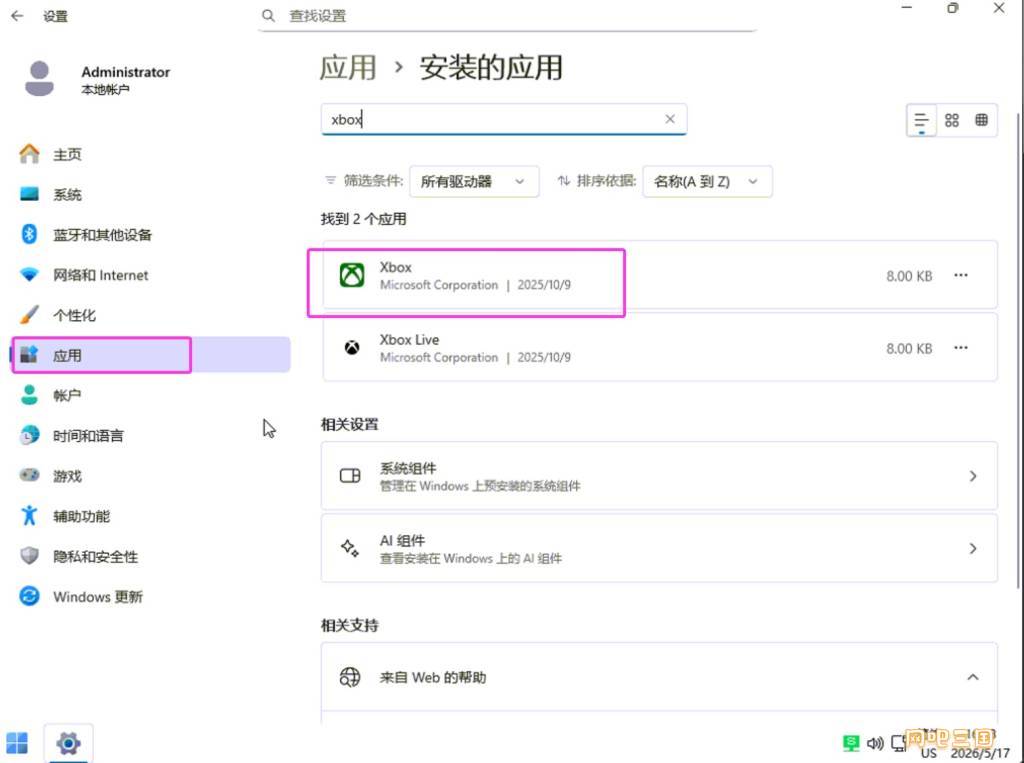Click the Settings gear on taskbar

tap(69, 743)
